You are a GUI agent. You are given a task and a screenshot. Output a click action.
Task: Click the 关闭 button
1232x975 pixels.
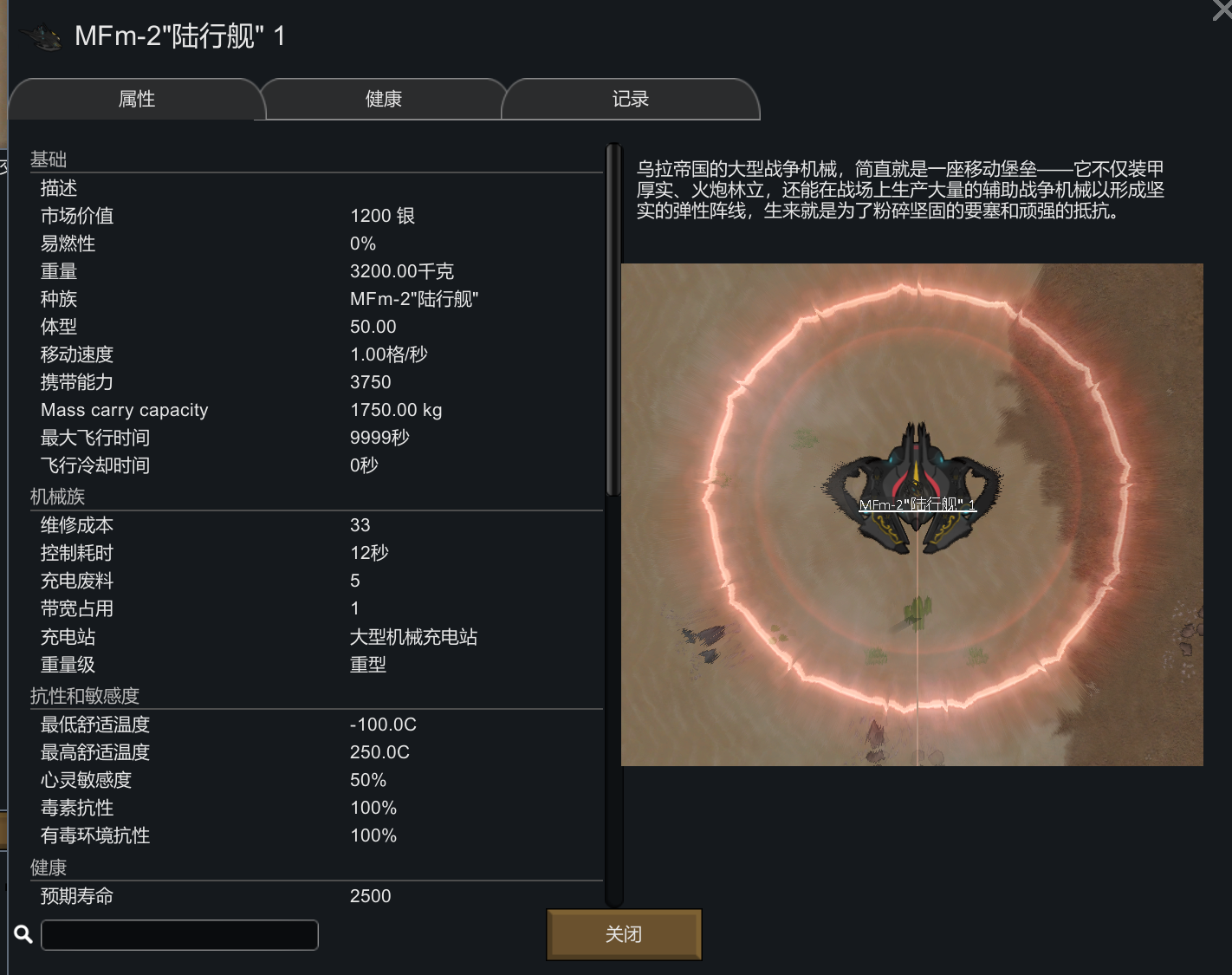click(x=624, y=934)
